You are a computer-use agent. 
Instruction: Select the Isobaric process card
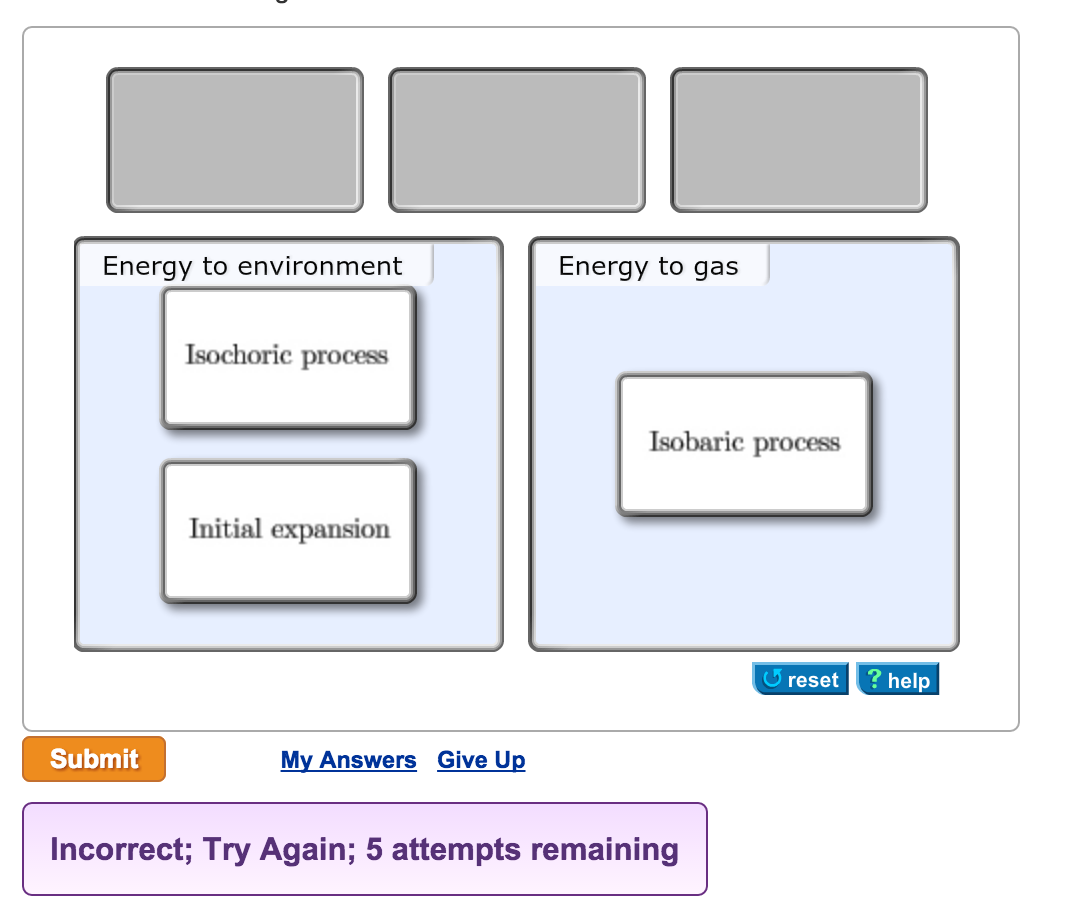745,443
